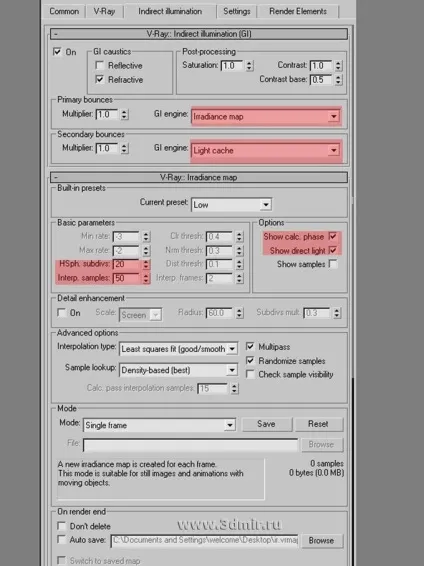
Task: Click the Auto save path field
Action: pyautogui.click(x=205, y=540)
